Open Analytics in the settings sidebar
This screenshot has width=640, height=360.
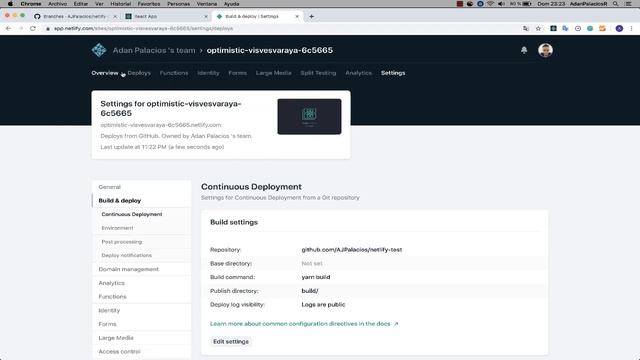[x=111, y=283]
